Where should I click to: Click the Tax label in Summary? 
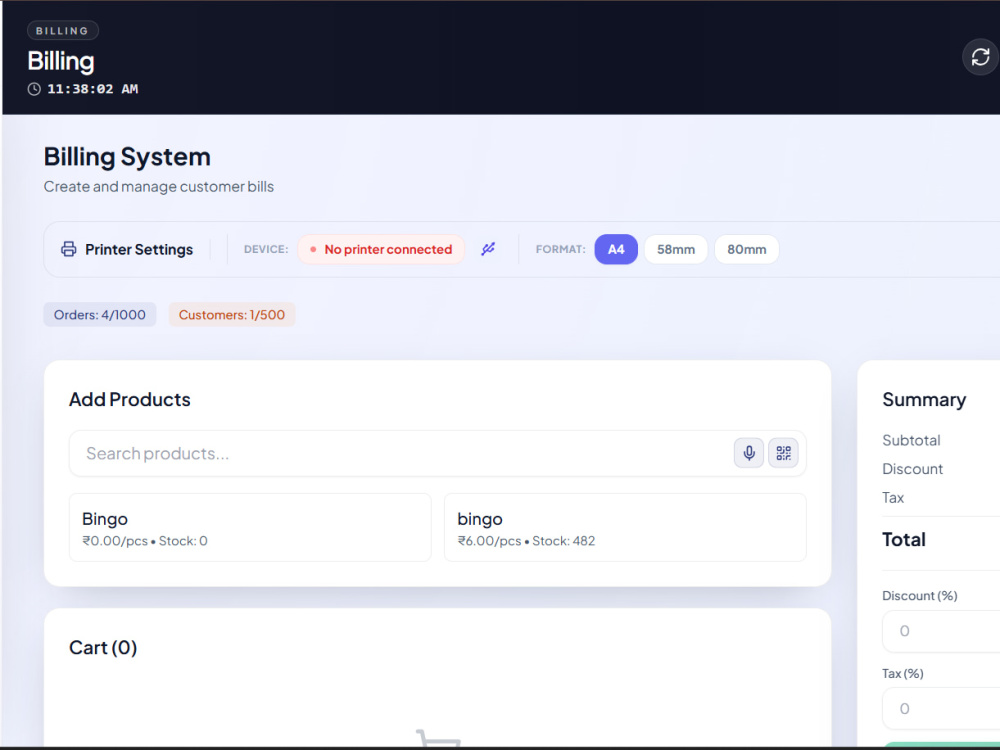click(893, 497)
